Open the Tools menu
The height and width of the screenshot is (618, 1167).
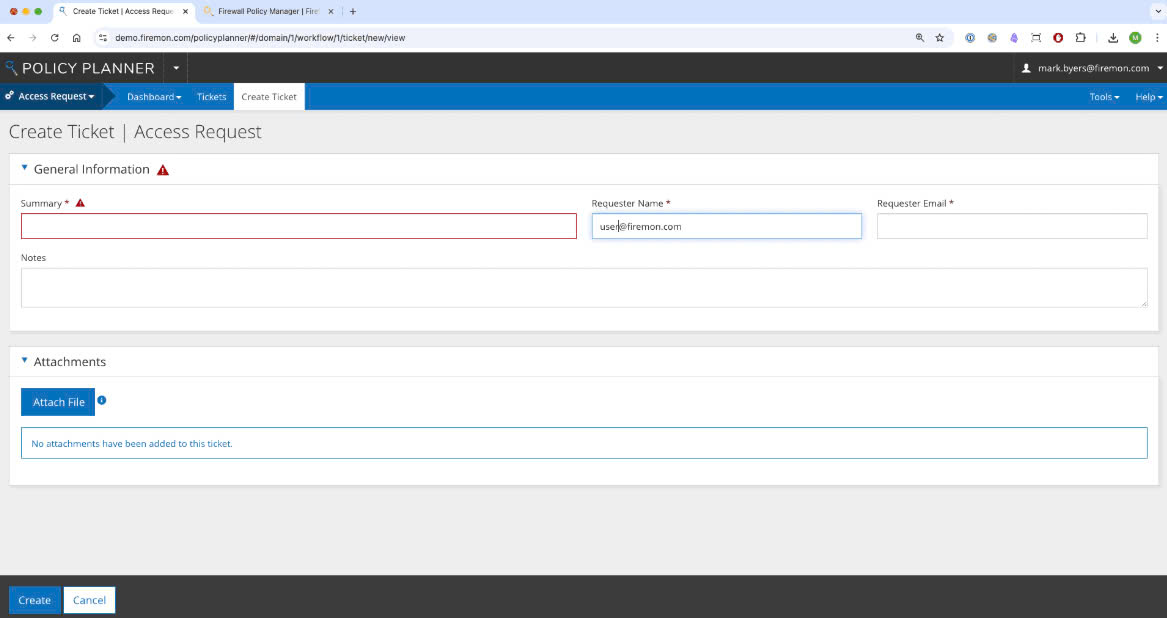tap(1104, 97)
